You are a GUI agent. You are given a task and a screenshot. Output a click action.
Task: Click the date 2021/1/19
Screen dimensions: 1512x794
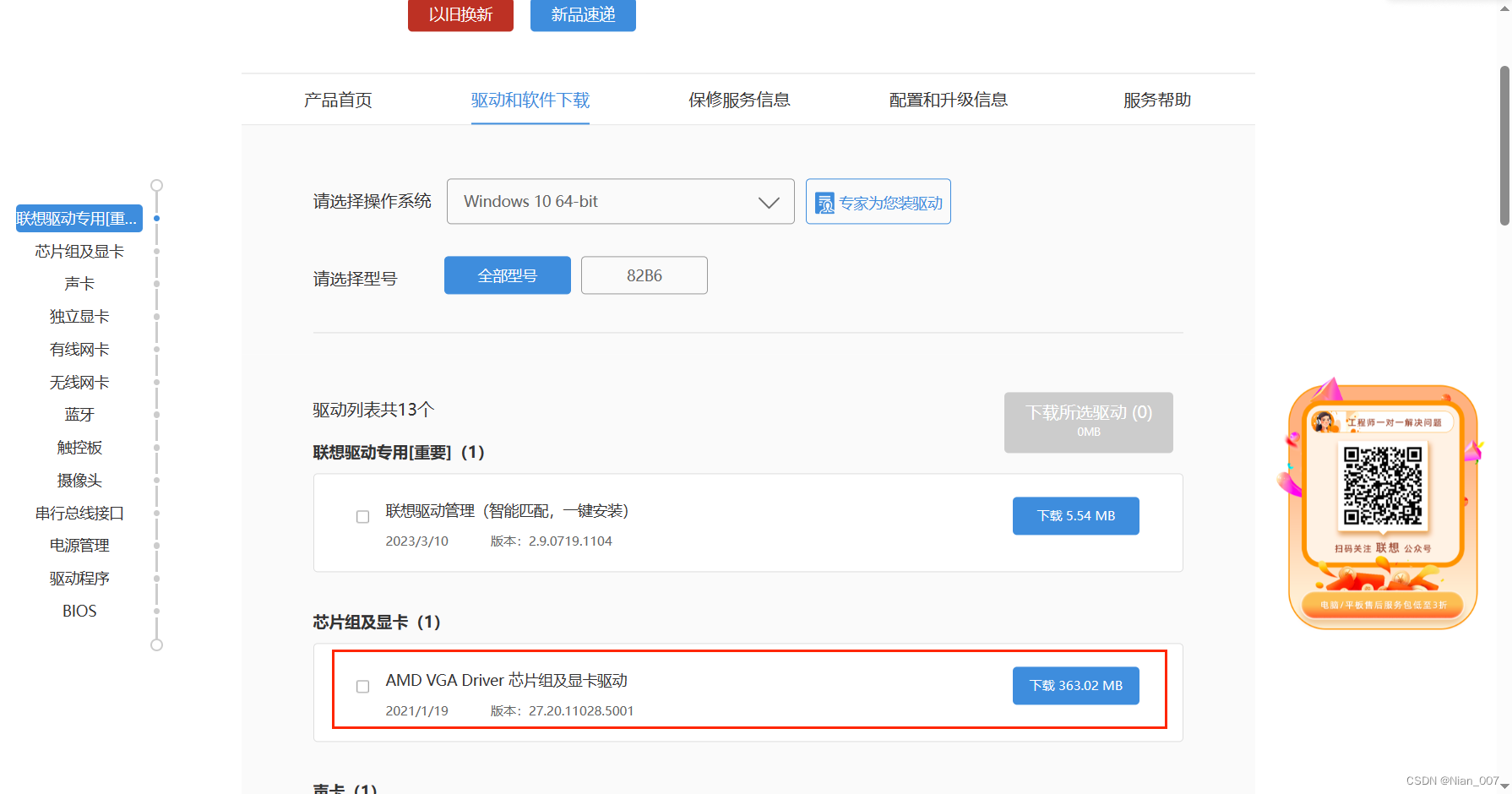(417, 711)
